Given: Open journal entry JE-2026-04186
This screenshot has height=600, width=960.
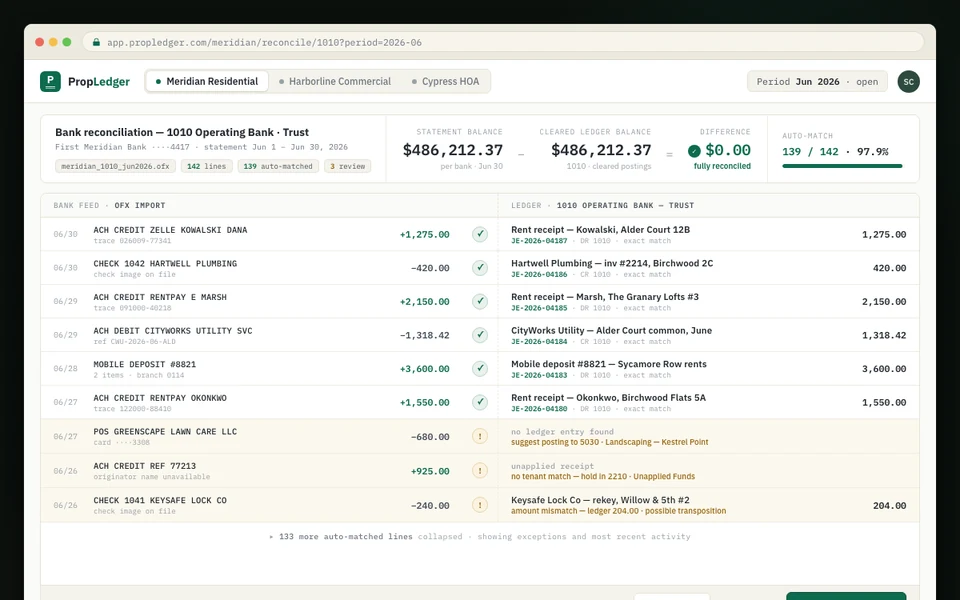Looking at the screenshot, I should point(539,274).
